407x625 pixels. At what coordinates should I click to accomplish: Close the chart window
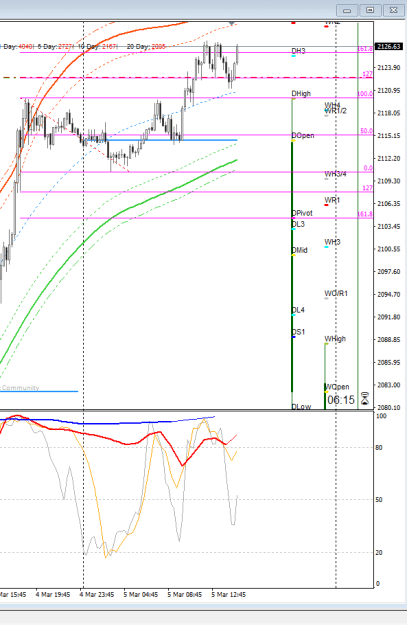coord(394,10)
